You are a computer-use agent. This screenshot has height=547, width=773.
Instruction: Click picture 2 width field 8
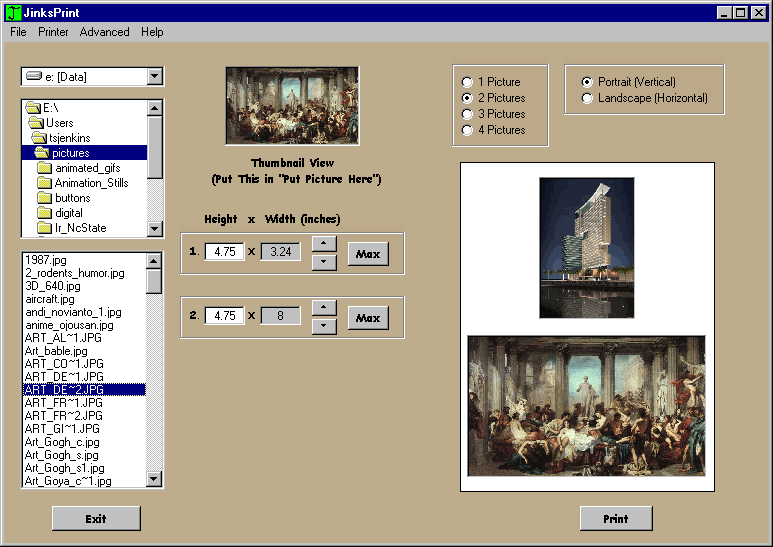[281, 316]
